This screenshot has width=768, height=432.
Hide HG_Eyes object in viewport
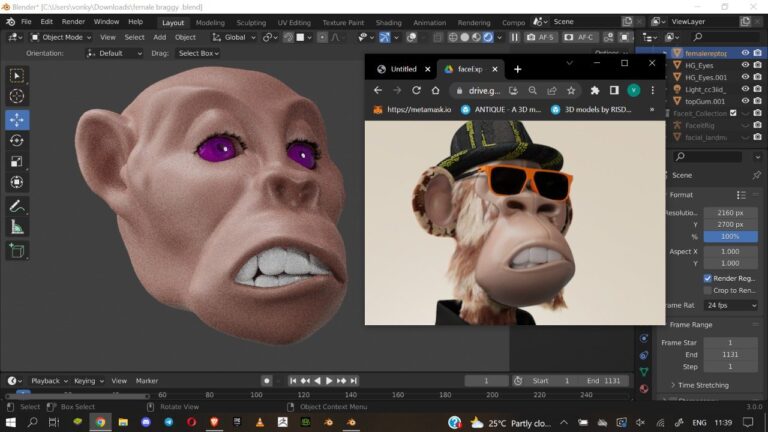coord(745,65)
